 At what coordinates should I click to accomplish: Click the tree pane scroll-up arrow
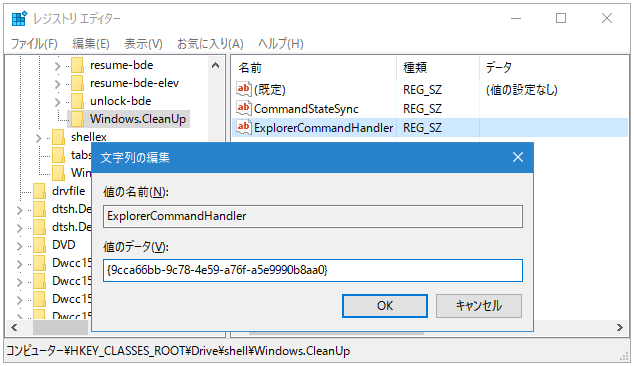(216, 65)
